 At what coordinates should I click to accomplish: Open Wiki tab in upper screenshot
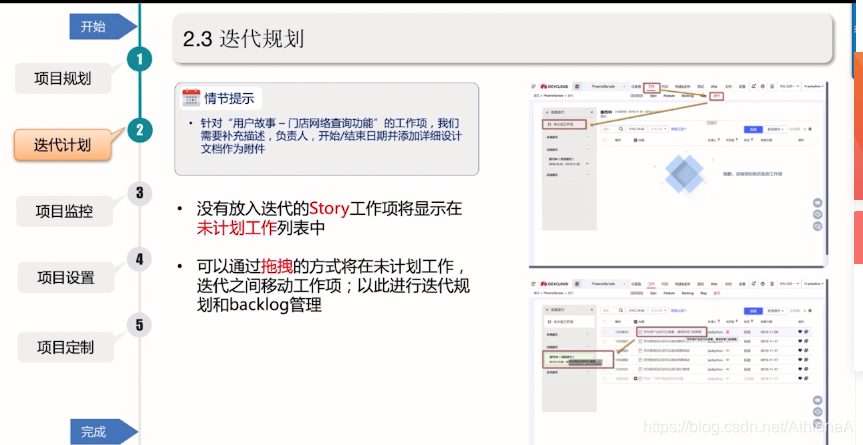714,86
